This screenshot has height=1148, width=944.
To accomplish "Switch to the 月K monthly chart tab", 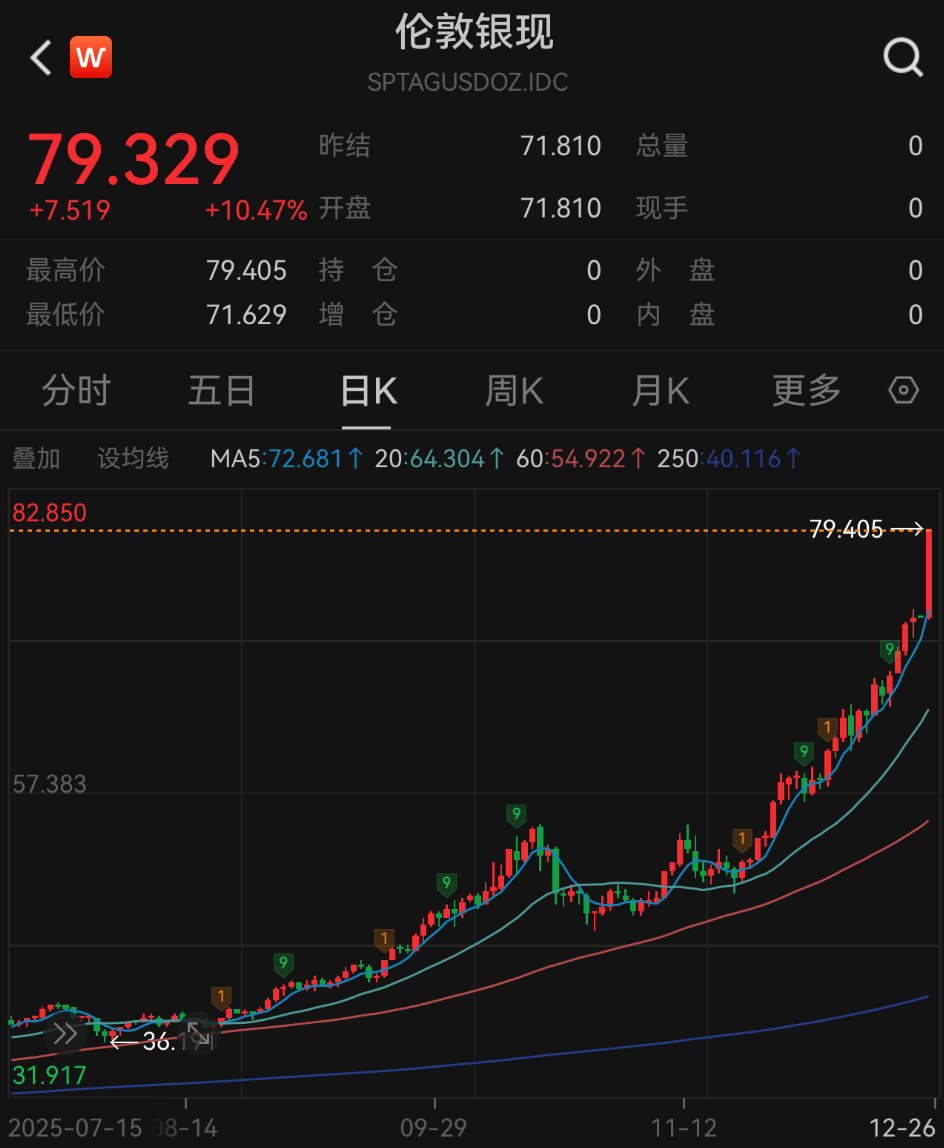I will click(659, 391).
